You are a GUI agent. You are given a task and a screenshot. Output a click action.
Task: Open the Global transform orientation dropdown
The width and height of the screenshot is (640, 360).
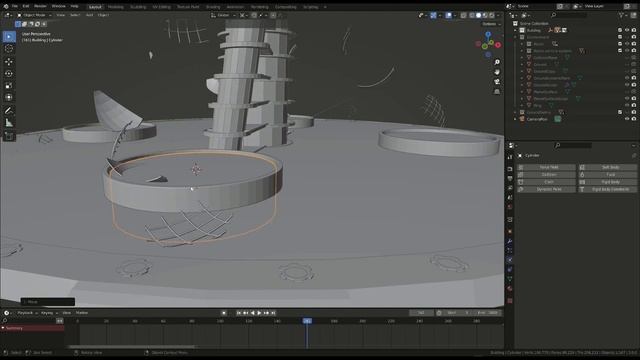tap(223, 15)
